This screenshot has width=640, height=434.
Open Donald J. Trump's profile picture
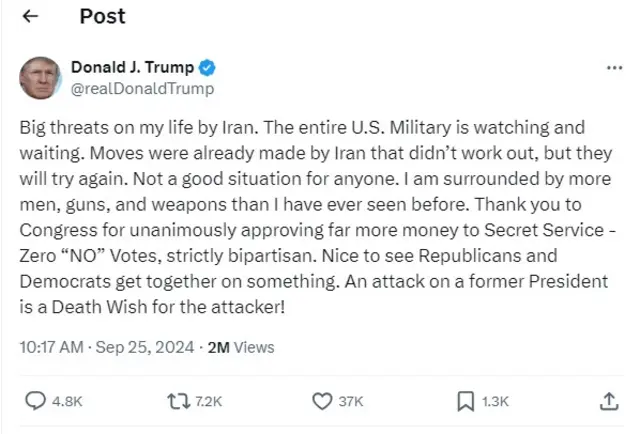[x=40, y=78]
